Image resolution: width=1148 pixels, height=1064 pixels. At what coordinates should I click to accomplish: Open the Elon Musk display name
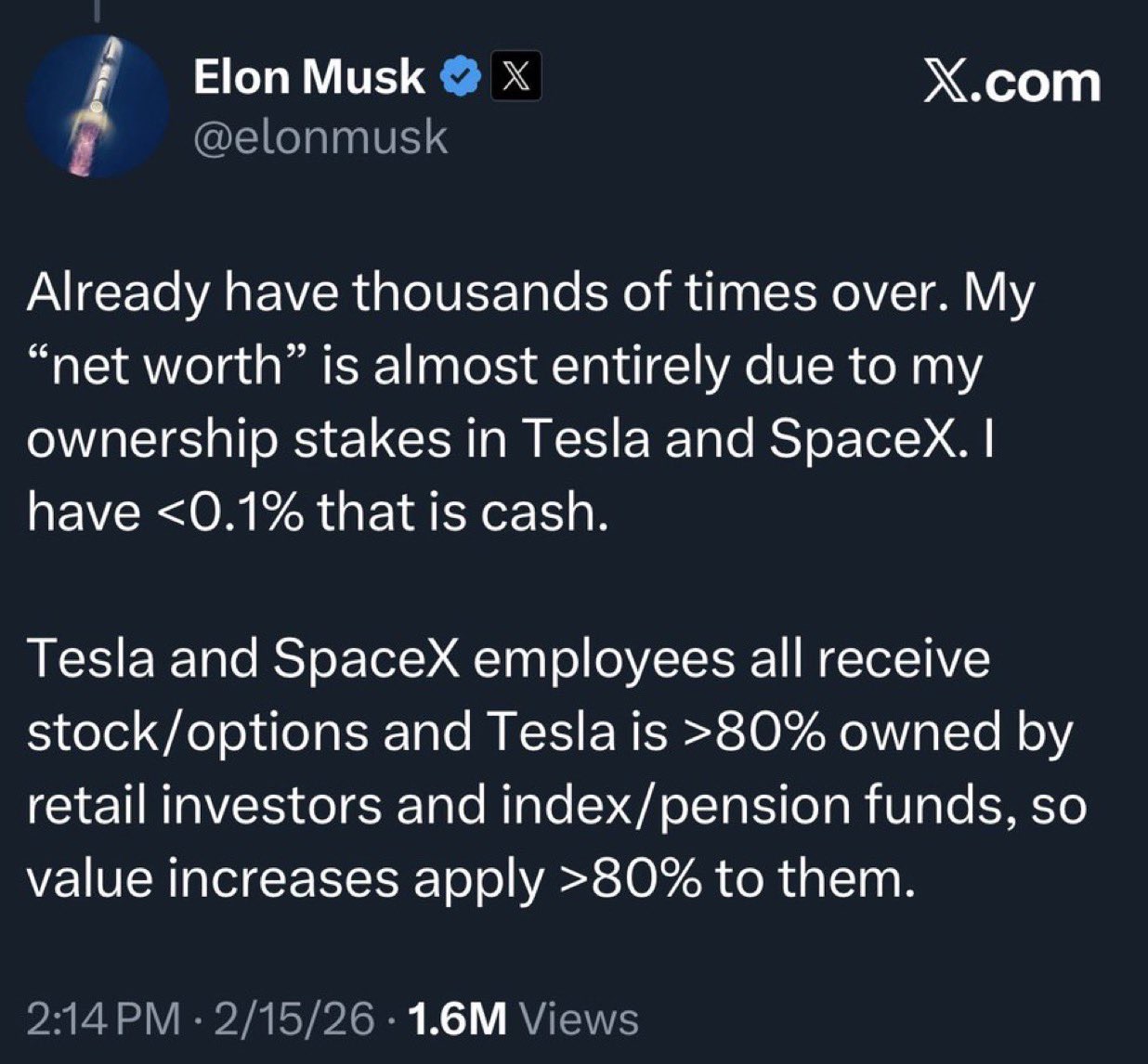308,77
